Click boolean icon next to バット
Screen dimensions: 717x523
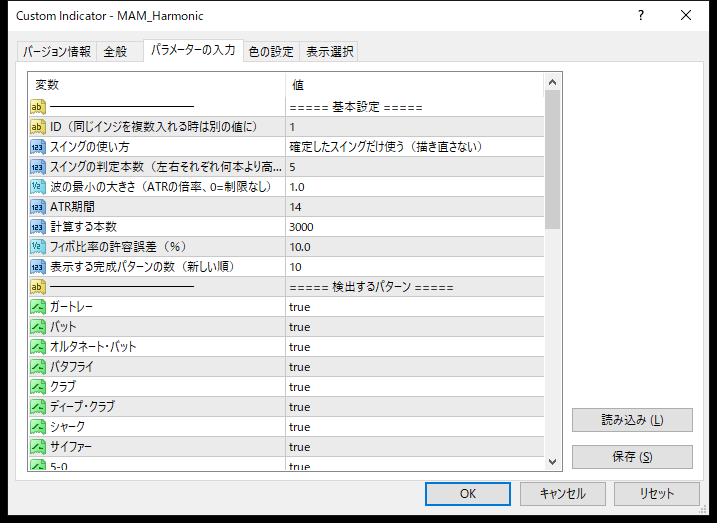click(38, 326)
